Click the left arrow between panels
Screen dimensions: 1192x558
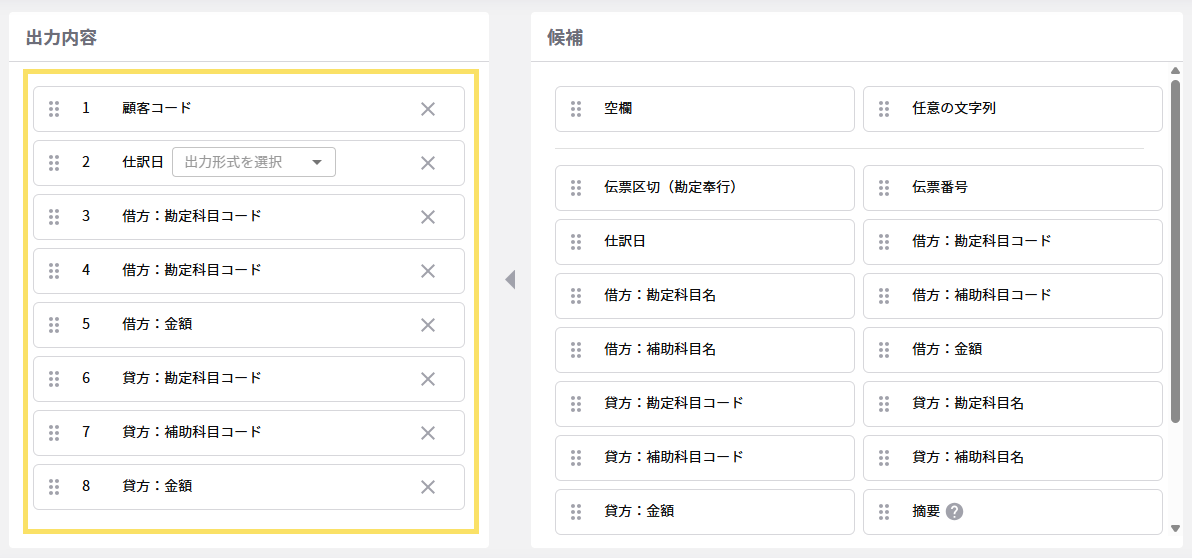[x=510, y=279]
